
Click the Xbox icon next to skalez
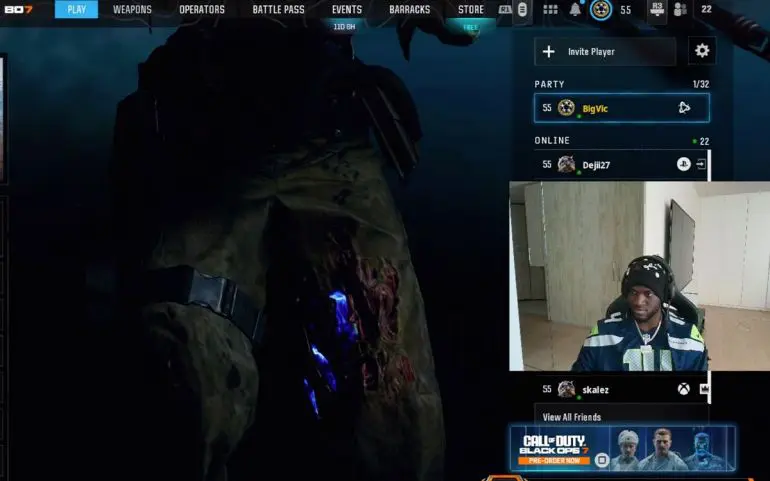click(683, 389)
